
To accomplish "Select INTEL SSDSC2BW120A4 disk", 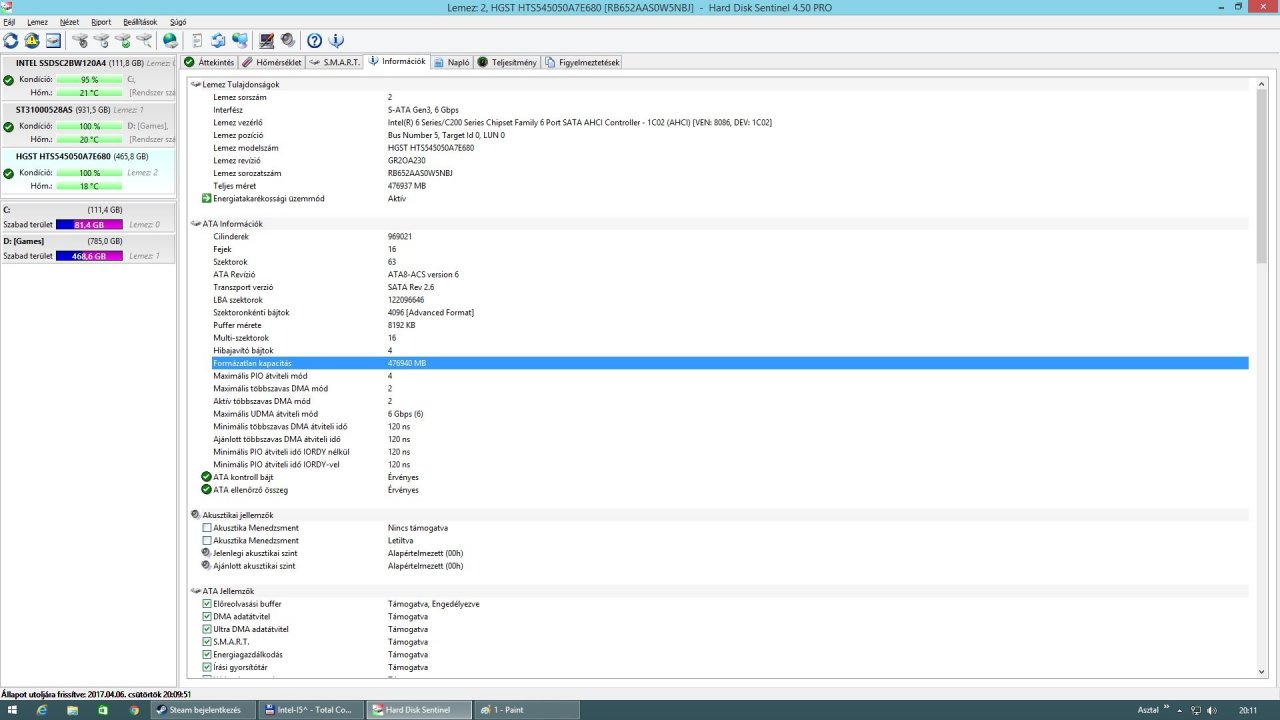I will [x=88, y=78].
